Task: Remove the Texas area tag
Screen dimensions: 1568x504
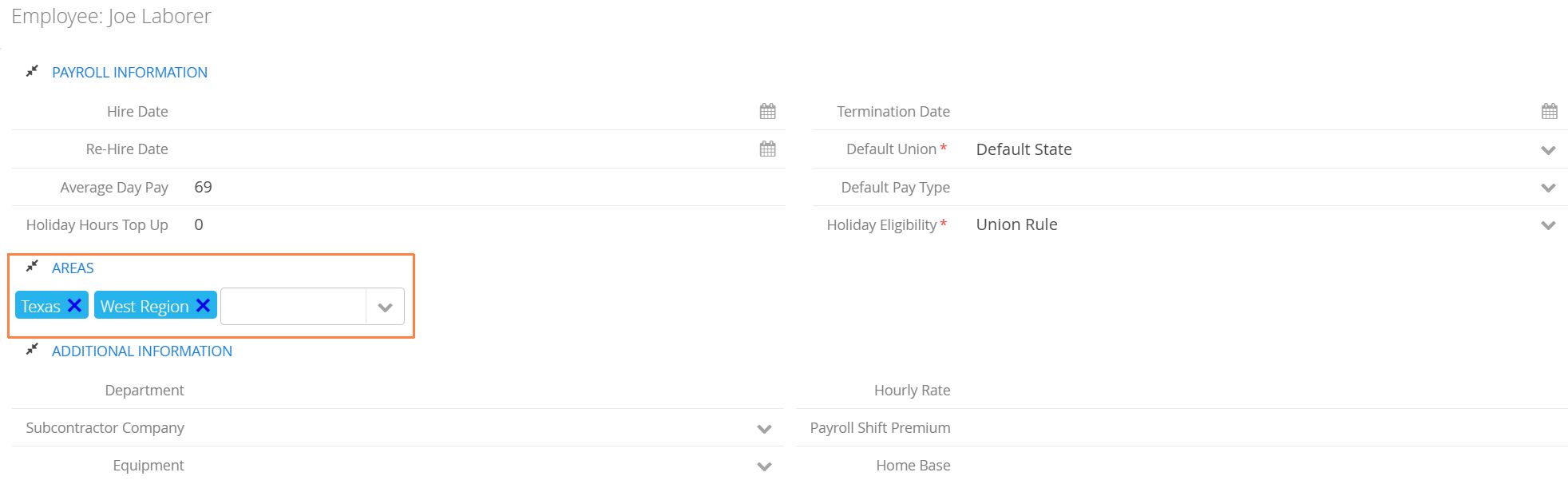Action: 74,305
